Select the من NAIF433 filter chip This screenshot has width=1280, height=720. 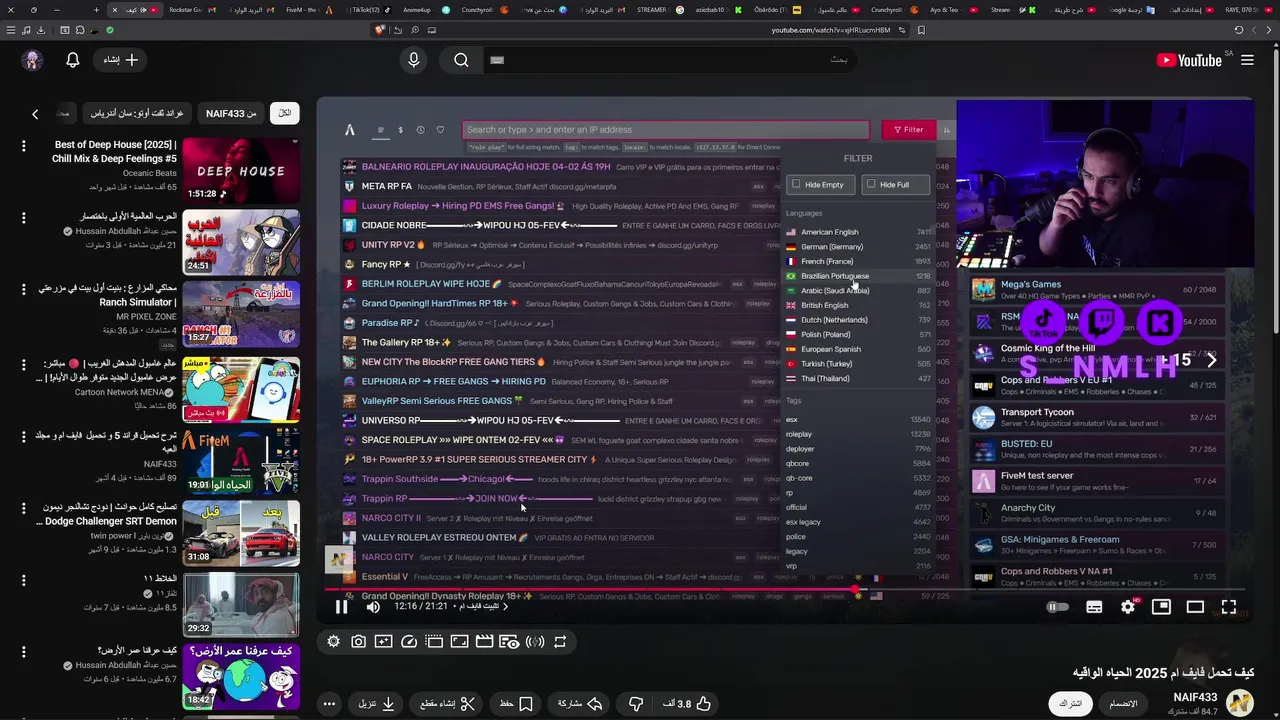(231, 114)
